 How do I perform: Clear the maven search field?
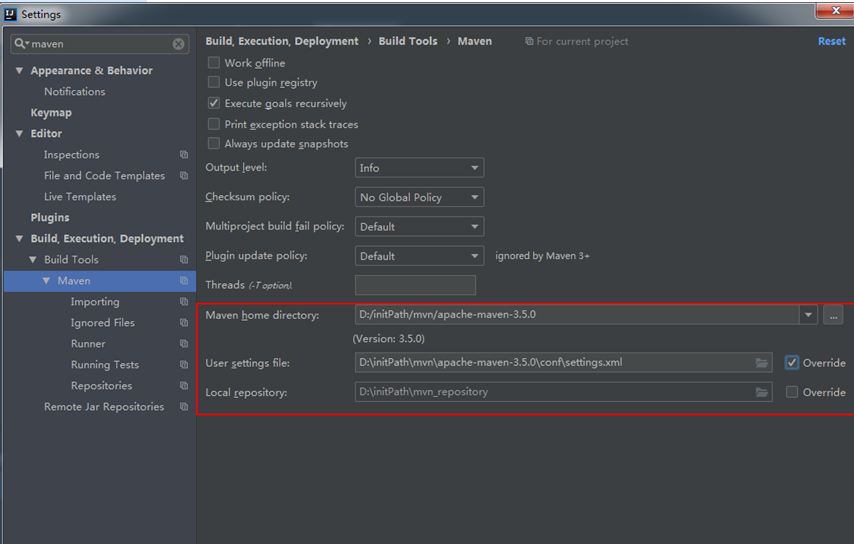(x=178, y=44)
